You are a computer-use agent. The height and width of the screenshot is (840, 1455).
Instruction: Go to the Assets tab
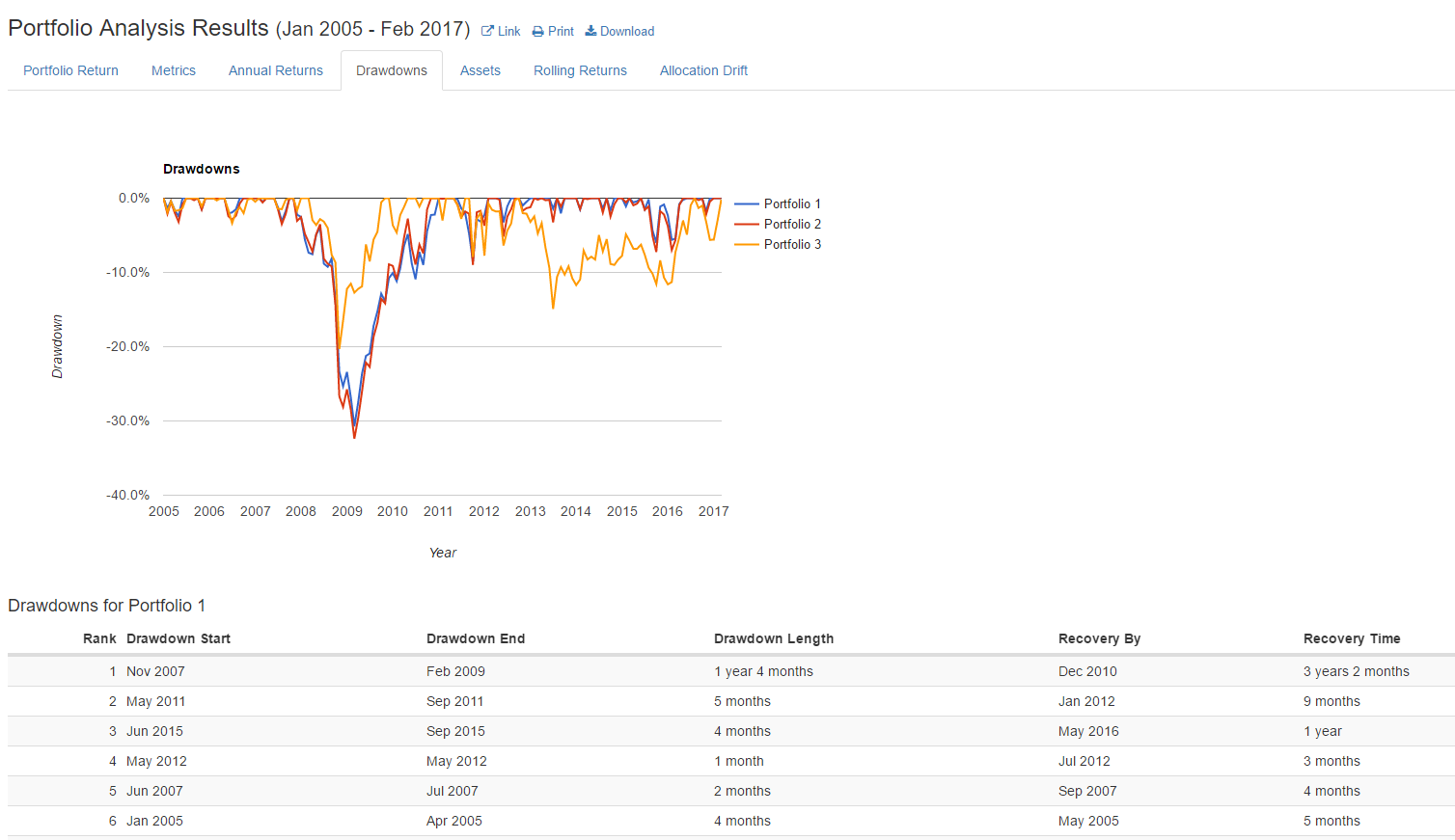click(480, 70)
